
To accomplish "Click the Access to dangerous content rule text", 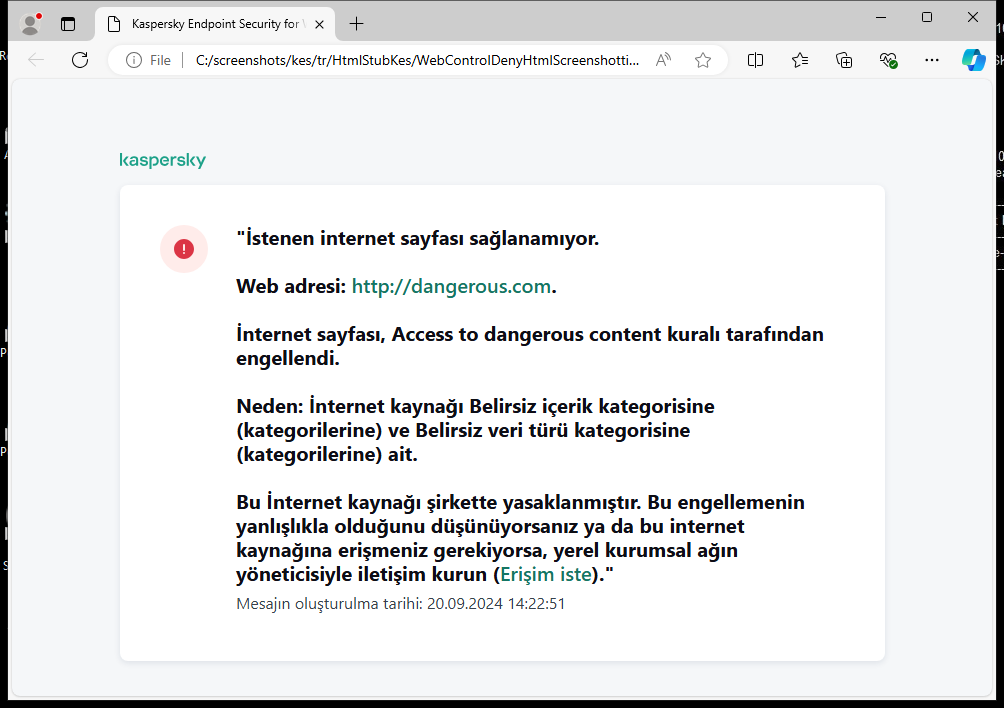I will [x=530, y=346].
